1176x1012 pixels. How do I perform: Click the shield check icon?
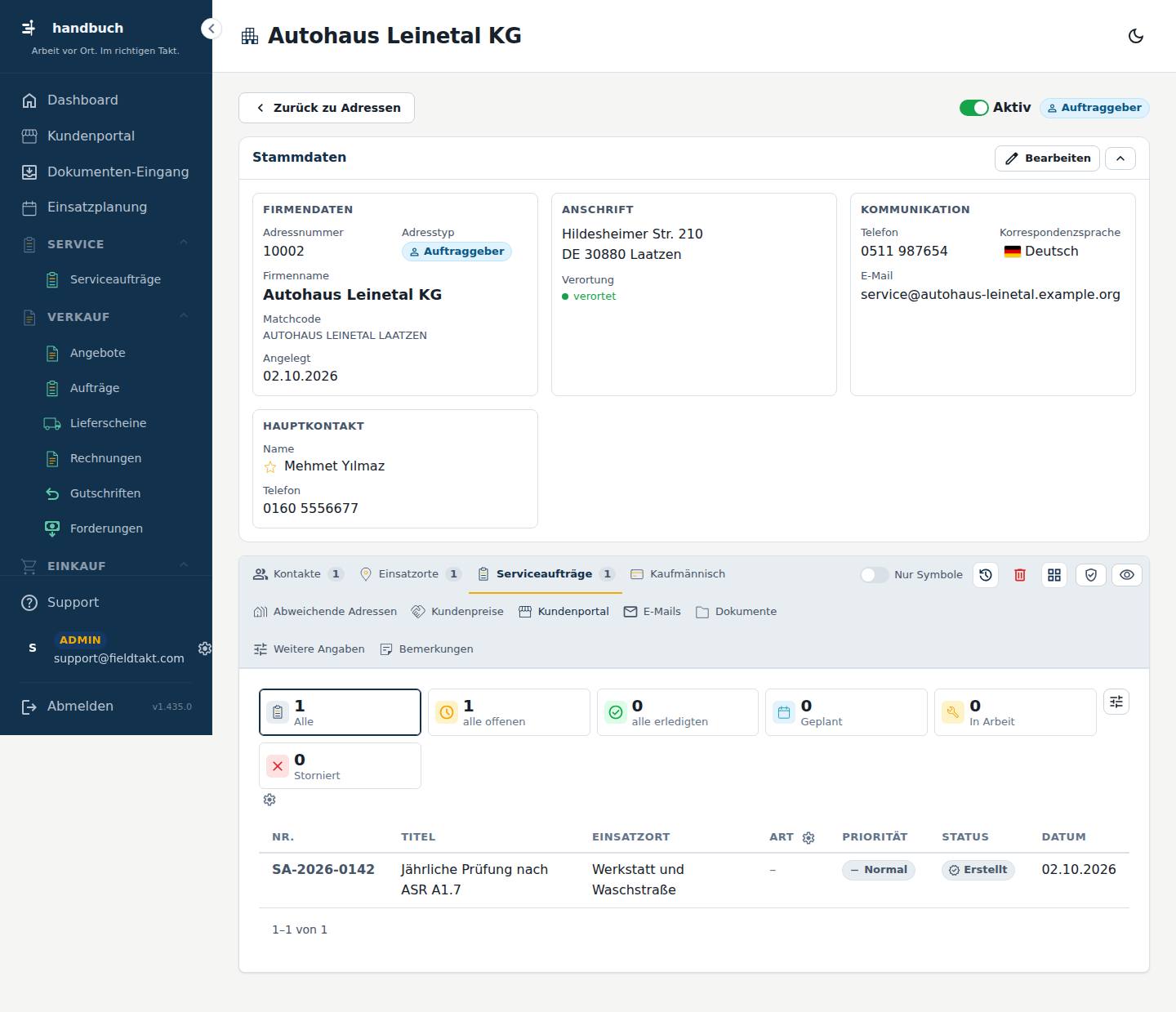(1091, 575)
